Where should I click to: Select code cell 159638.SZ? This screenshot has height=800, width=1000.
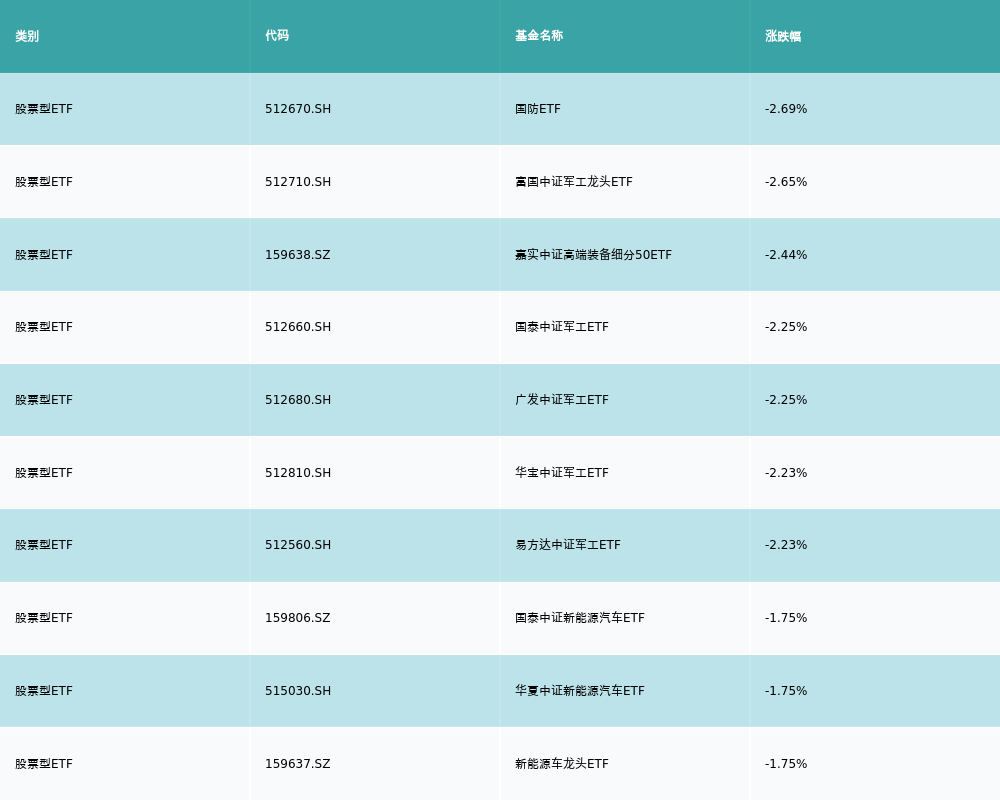click(298, 255)
